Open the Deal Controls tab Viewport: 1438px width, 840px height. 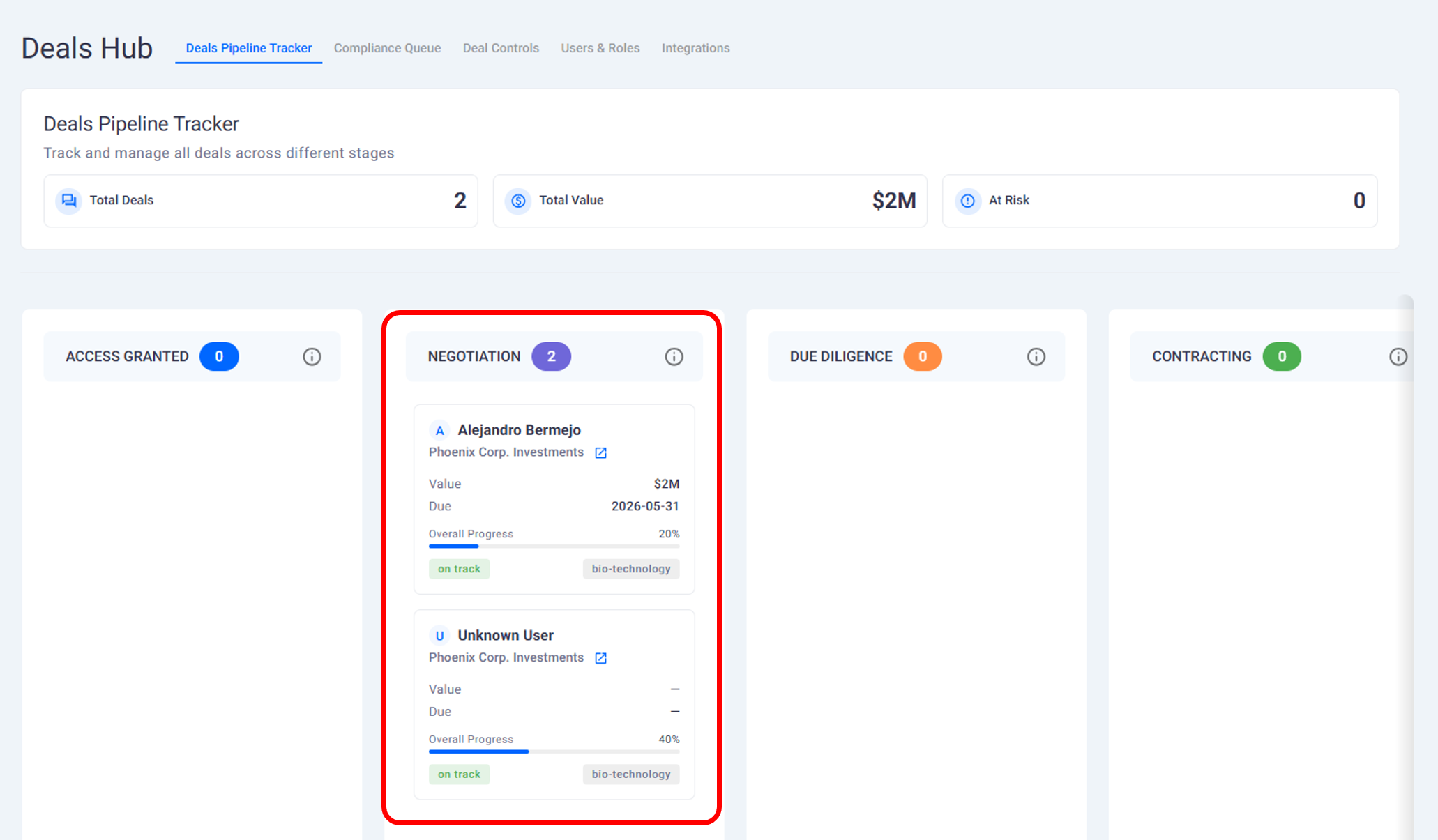point(501,48)
